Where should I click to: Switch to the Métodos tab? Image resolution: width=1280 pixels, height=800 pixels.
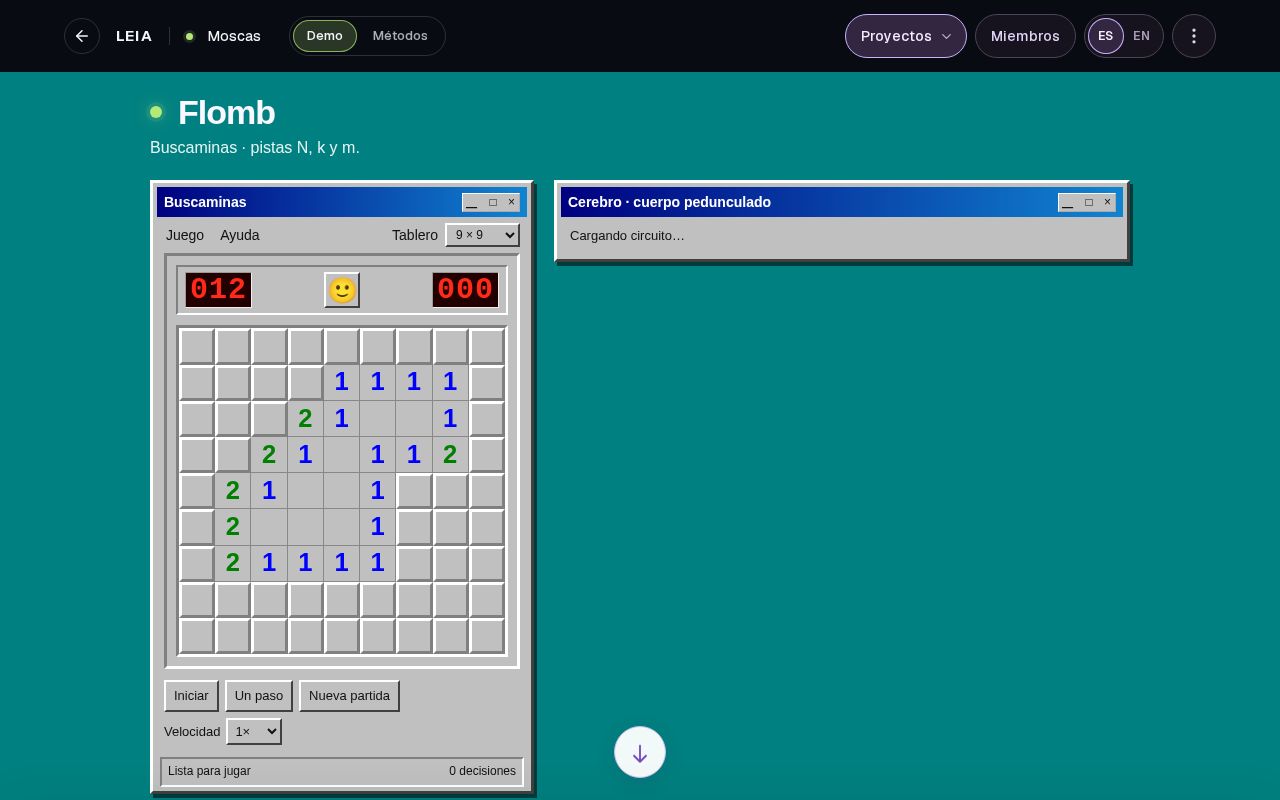point(400,36)
